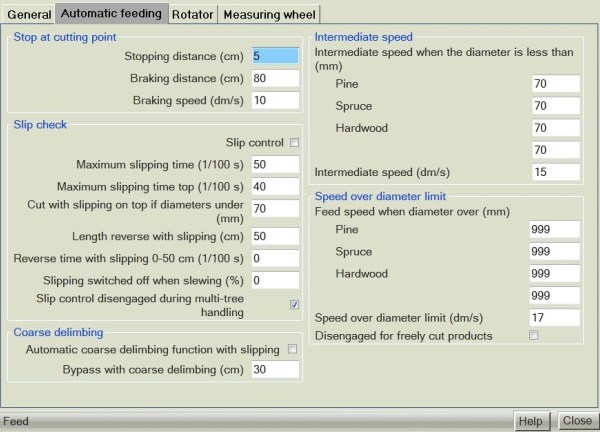The image size is (600, 432).
Task: Click Bypass with coarse delimbing field
Action: point(275,369)
